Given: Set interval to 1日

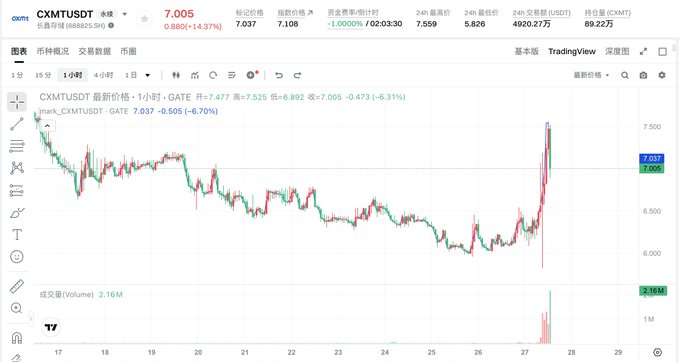Looking at the screenshot, I should tap(131, 75).
